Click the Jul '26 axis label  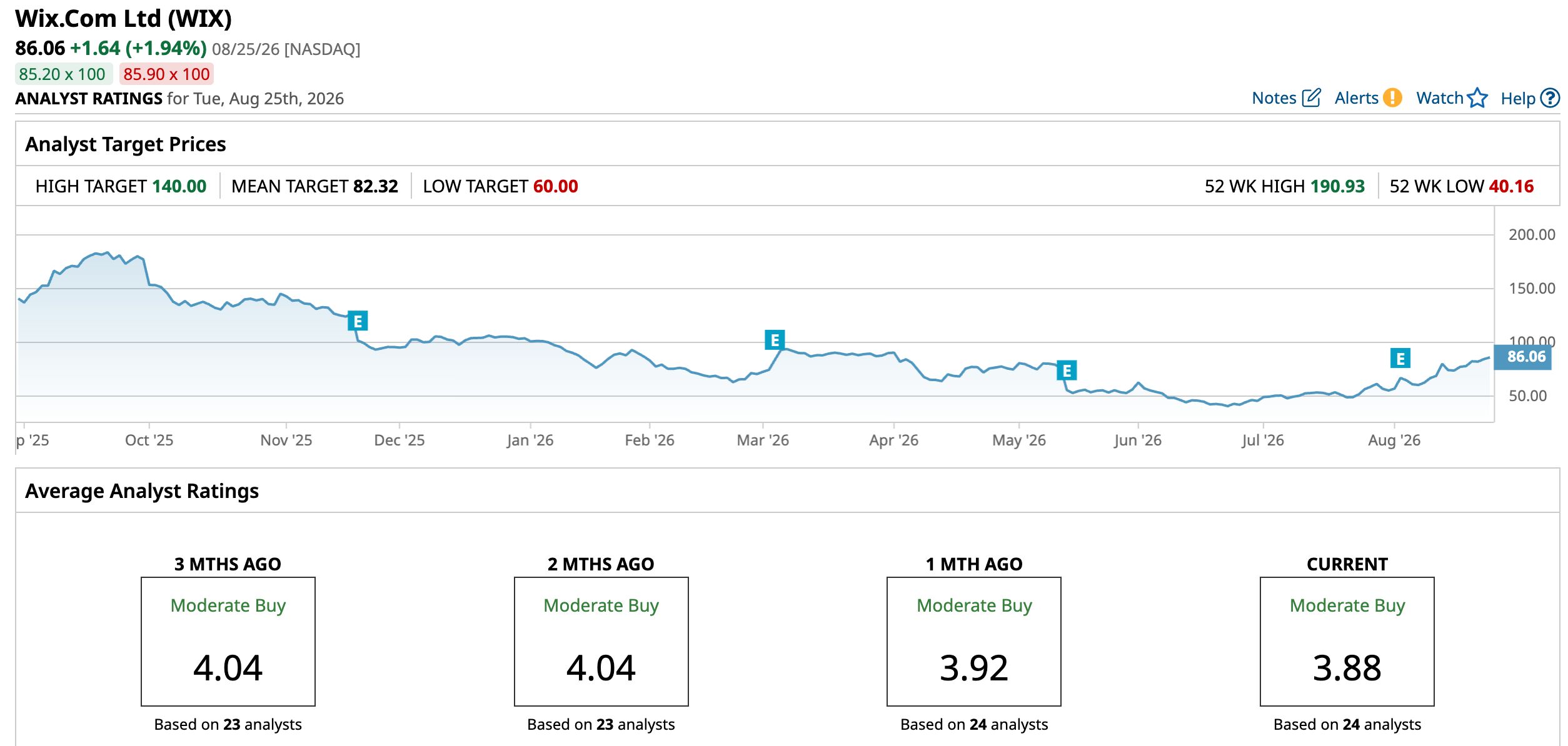tap(1263, 440)
